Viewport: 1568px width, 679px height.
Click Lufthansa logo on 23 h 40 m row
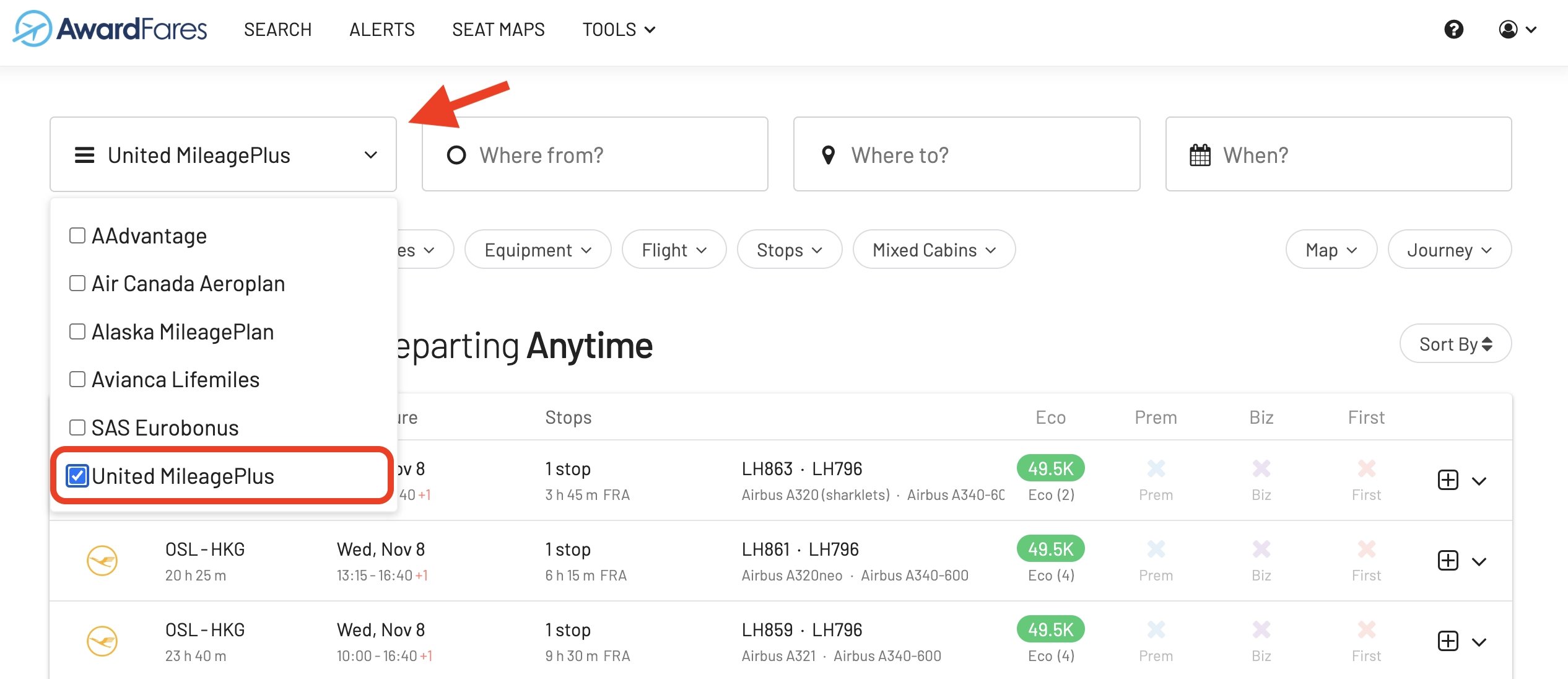coord(102,641)
